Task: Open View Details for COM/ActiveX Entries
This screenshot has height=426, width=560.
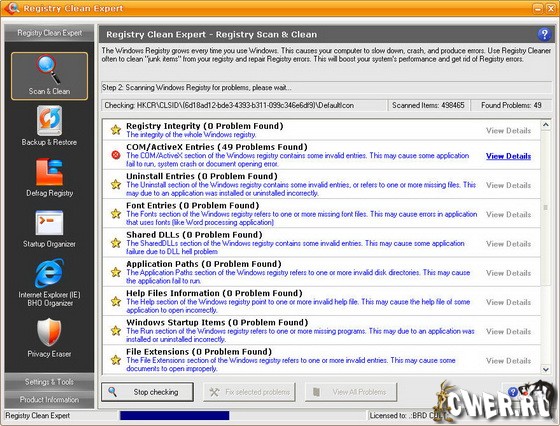Action: (x=508, y=156)
